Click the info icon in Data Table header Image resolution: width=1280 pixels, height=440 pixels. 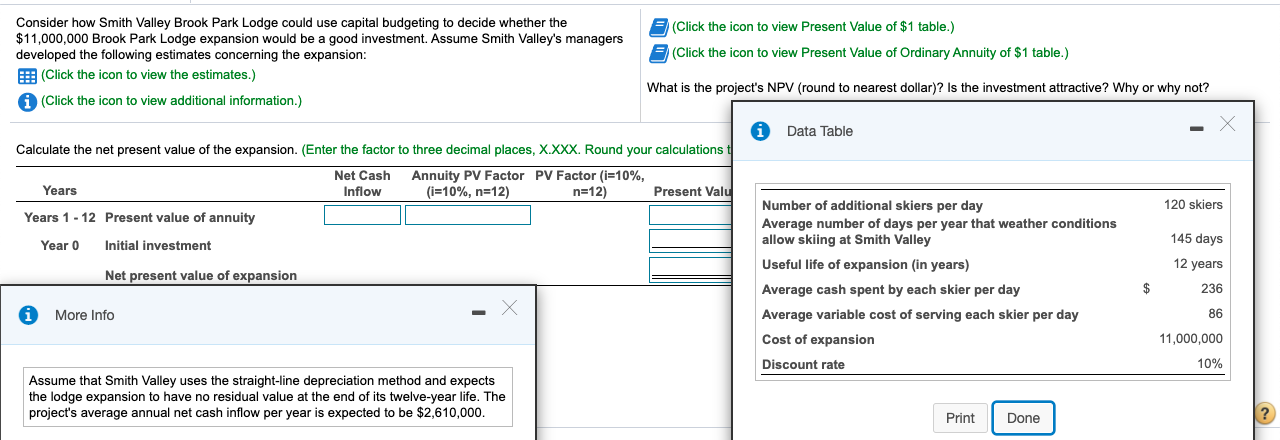point(762,131)
